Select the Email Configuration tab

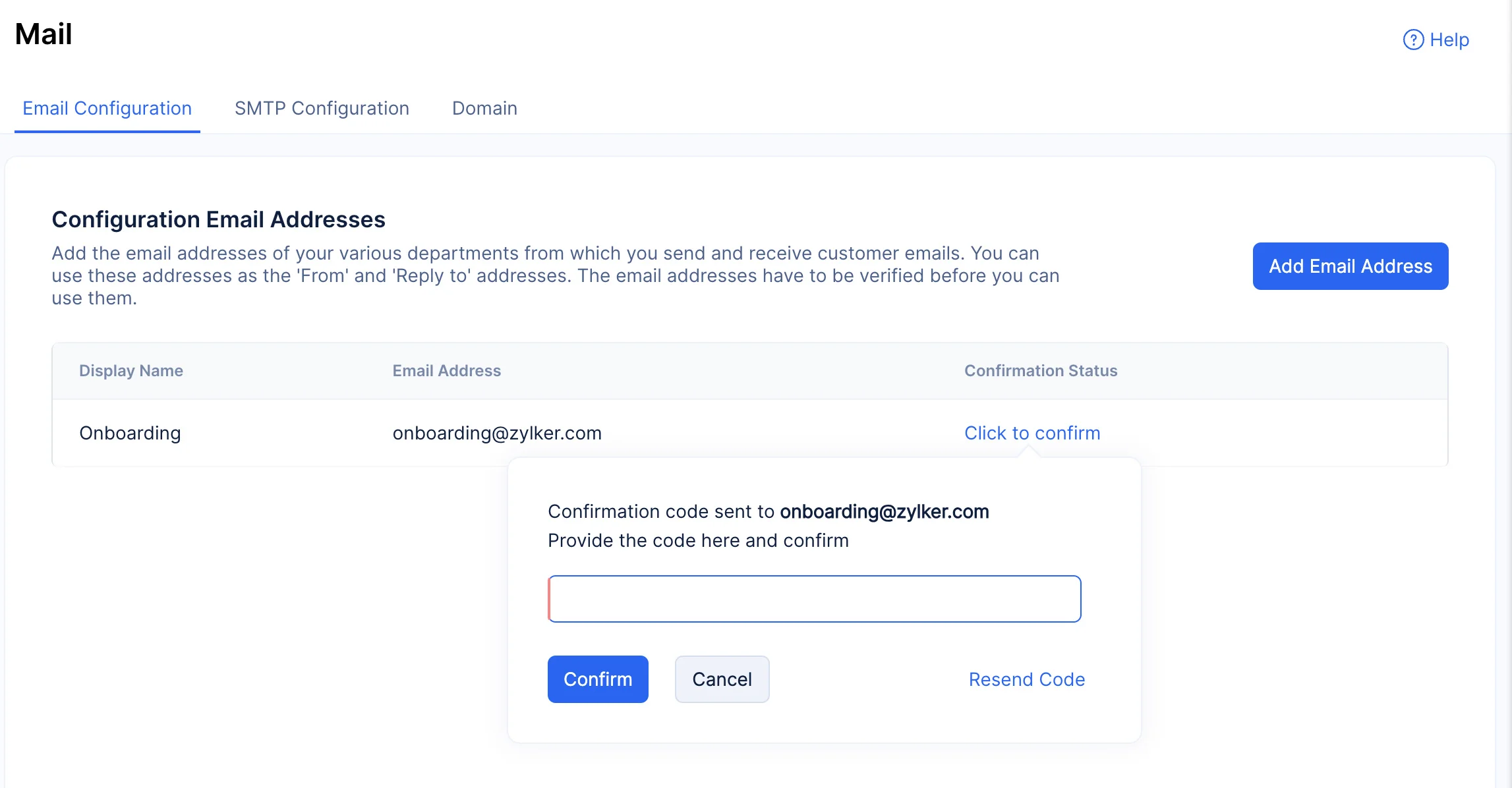coord(107,108)
